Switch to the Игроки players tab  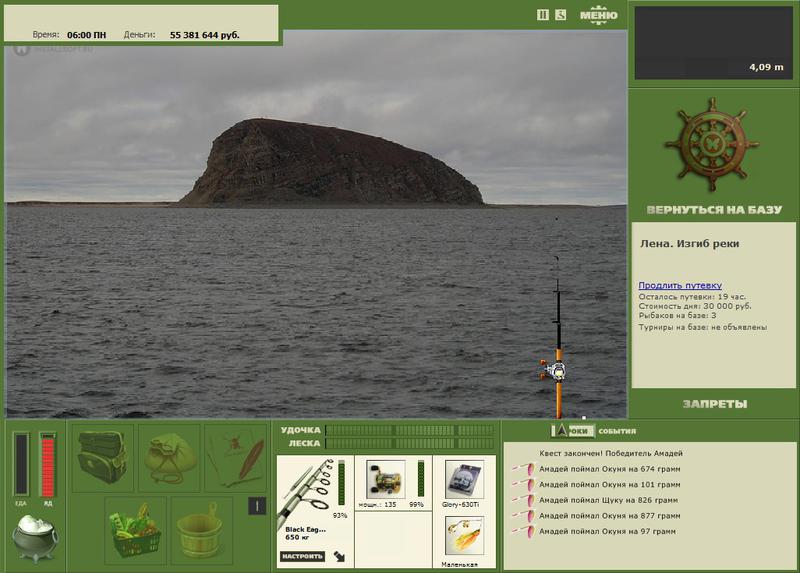click(x=573, y=431)
